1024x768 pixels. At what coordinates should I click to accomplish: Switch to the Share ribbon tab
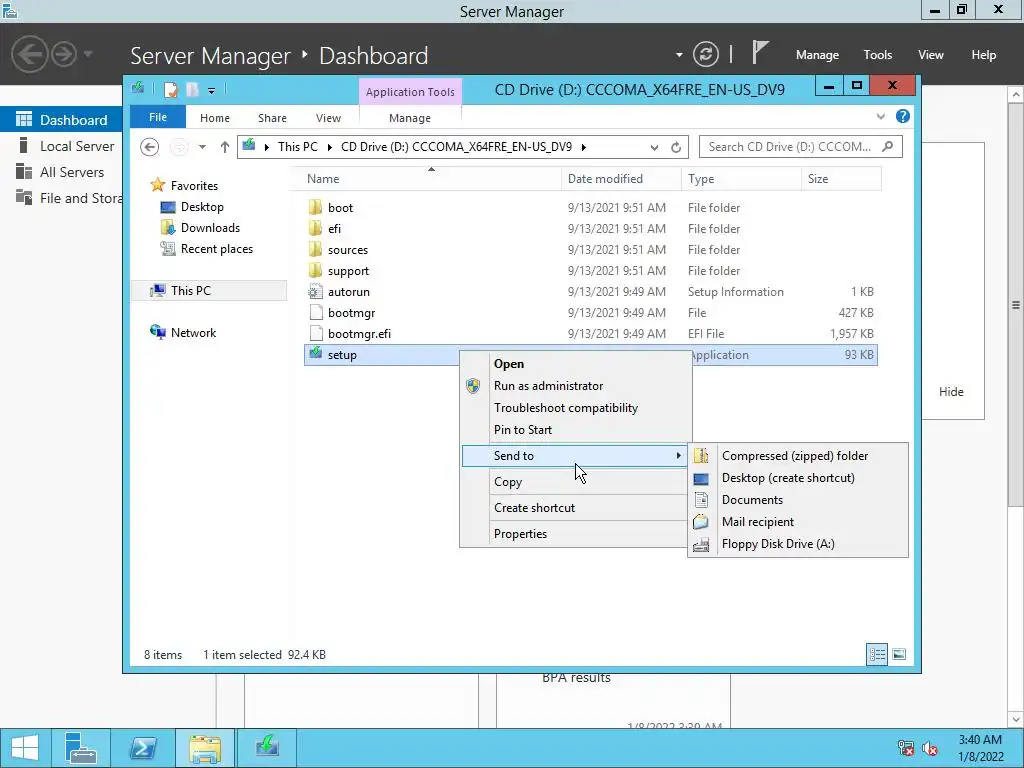click(272, 118)
